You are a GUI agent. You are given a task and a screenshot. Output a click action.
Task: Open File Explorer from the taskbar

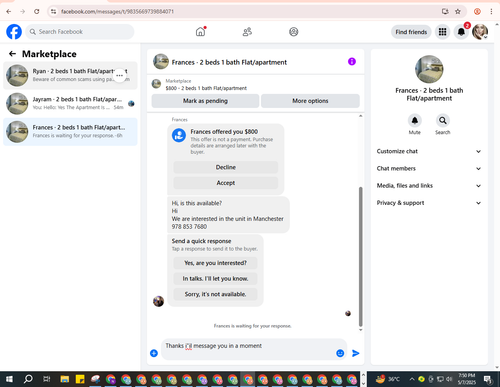point(64,379)
